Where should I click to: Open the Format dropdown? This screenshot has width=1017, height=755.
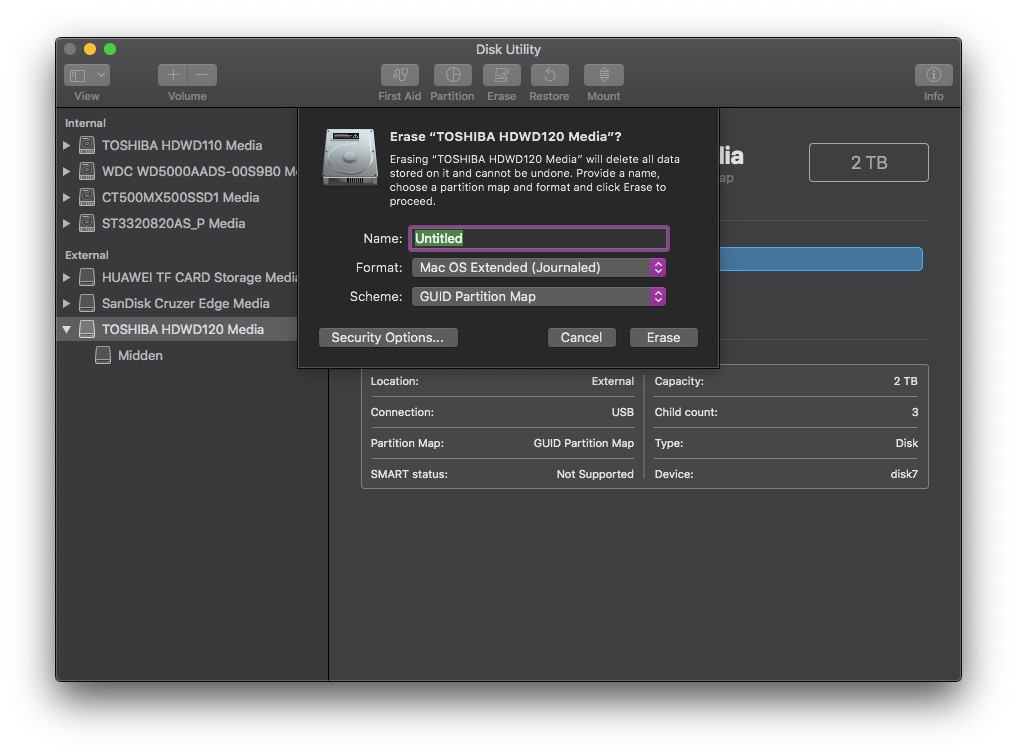coord(538,267)
